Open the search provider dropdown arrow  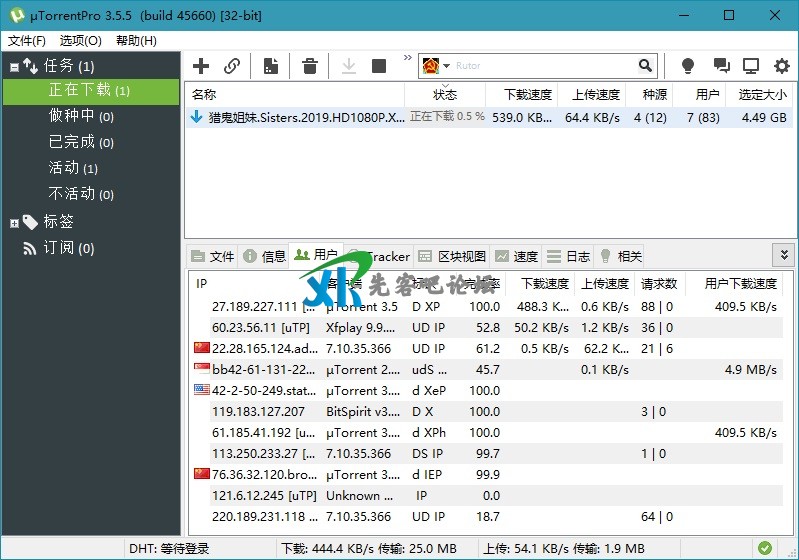click(446, 66)
